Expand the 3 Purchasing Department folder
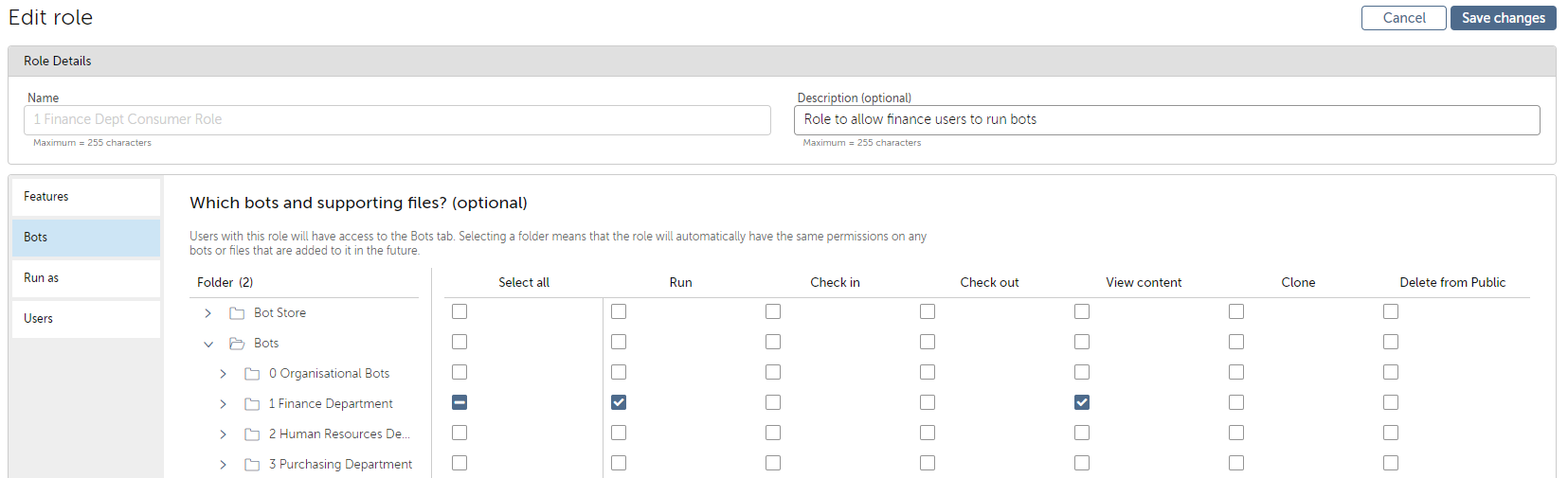This screenshot has width=1568, height=478. [224, 465]
